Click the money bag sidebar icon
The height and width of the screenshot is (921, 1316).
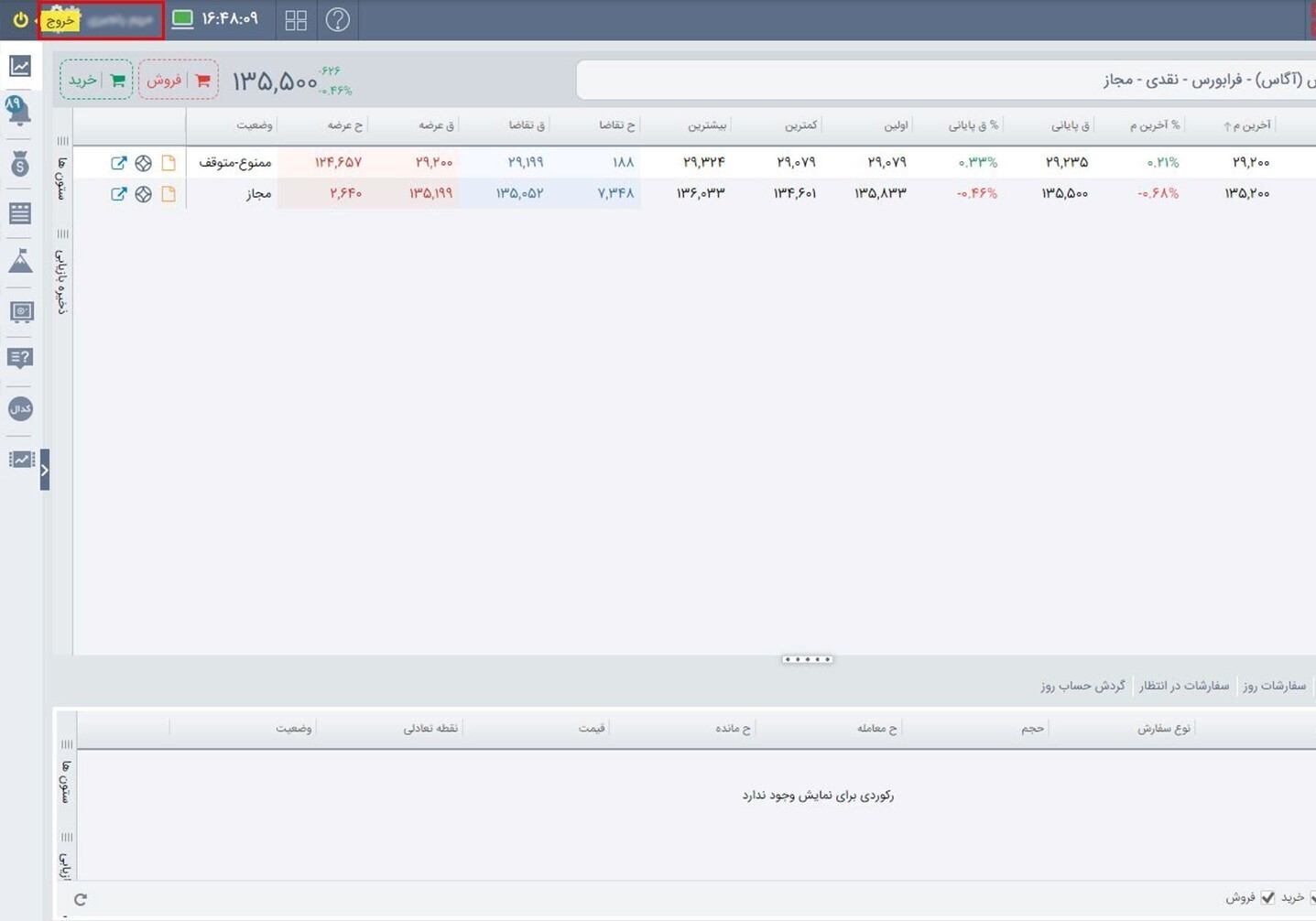(x=20, y=164)
